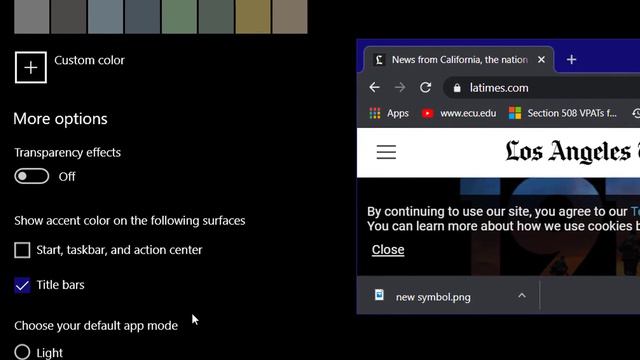Click the latimes.com address bar

pyautogui.click(x=543, y=88)
